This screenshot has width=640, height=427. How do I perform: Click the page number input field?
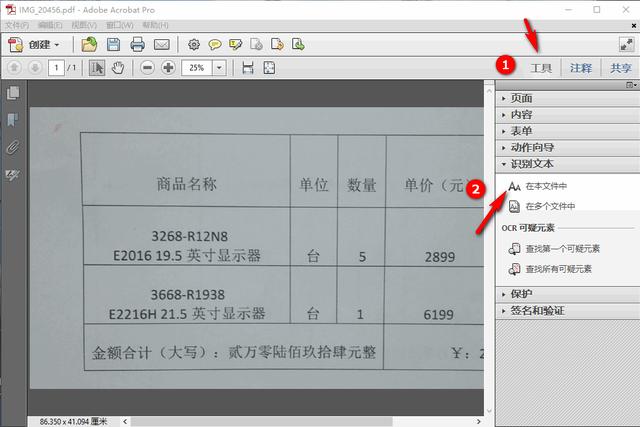57,68
